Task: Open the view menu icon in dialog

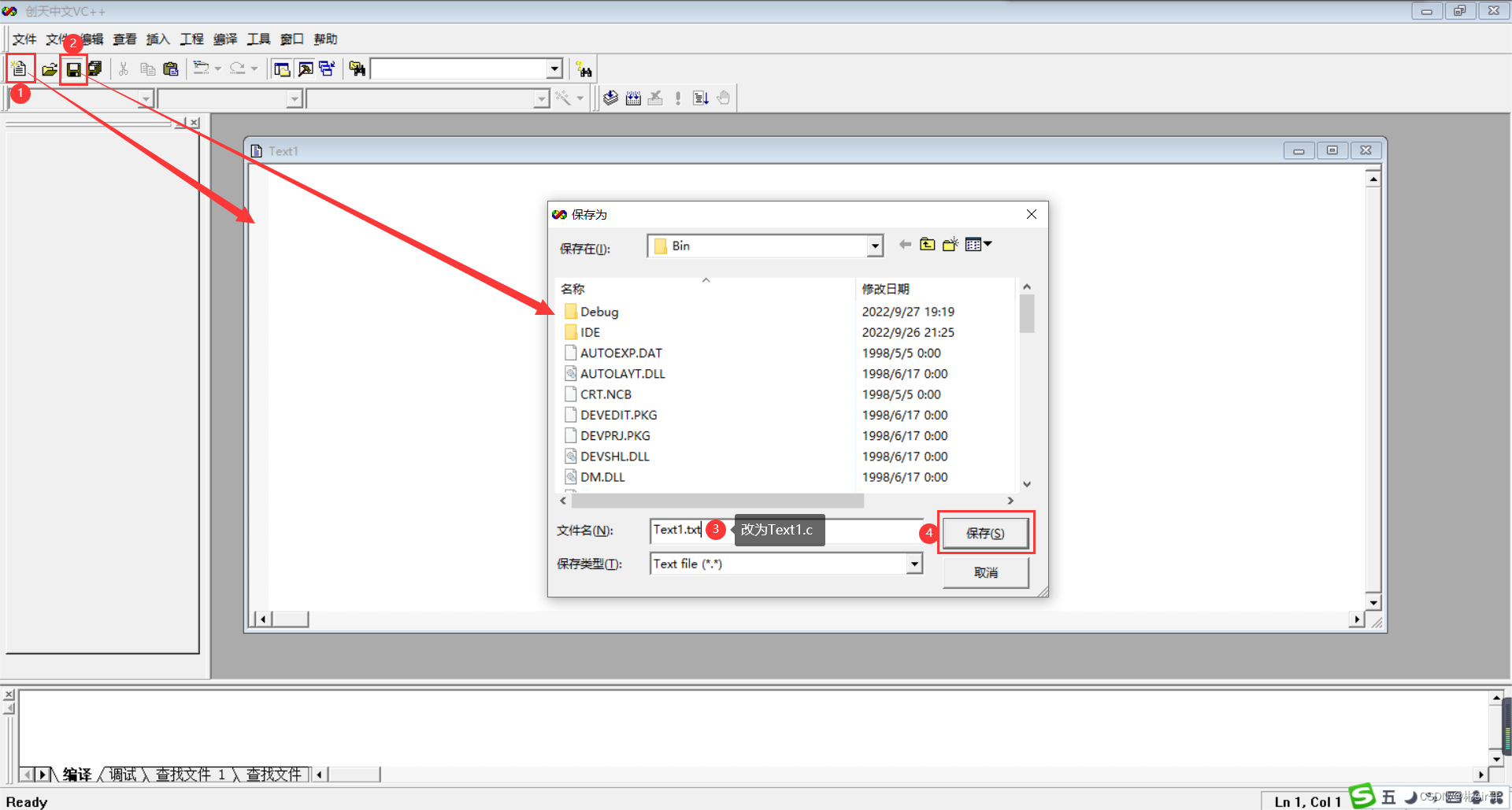Action: coord(978,245)
